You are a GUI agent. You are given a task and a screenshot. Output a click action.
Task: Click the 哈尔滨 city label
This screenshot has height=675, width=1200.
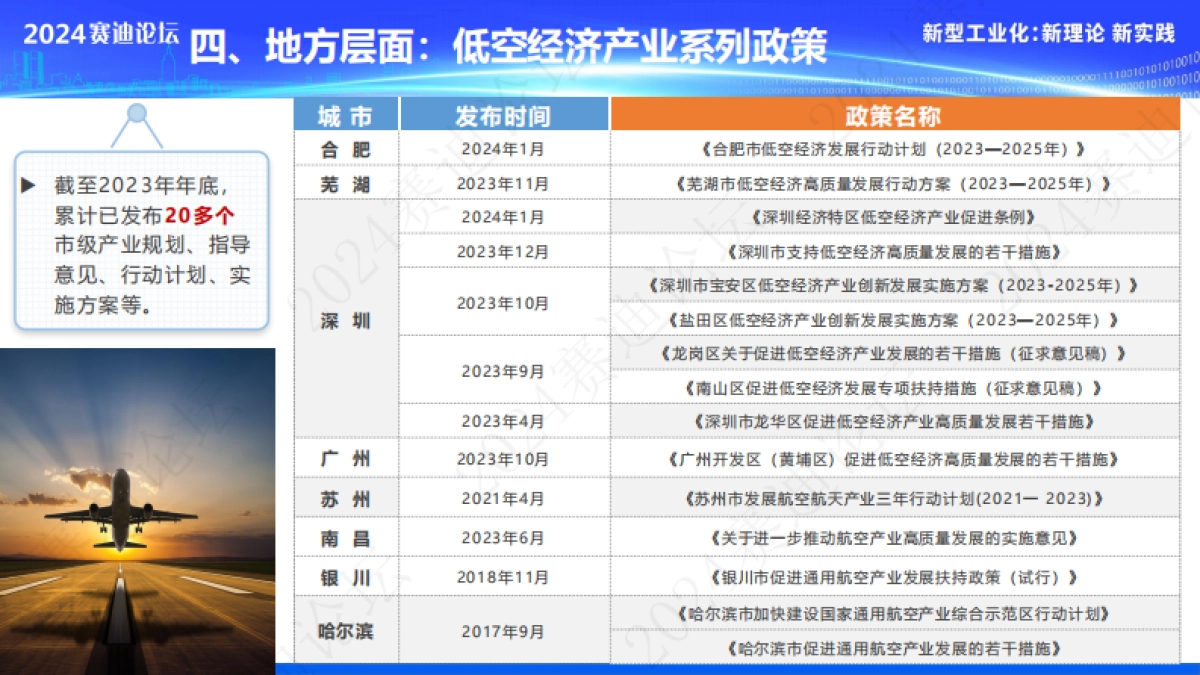pos(346,630)
